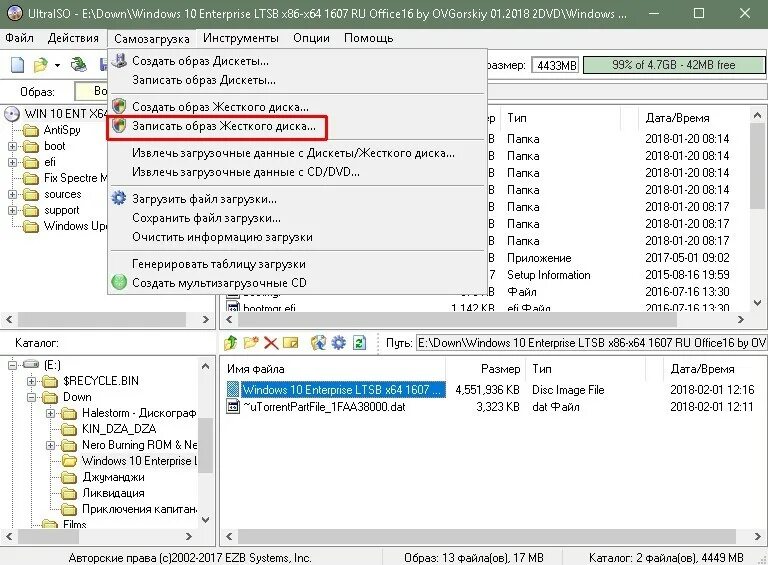Click the catalog file list horizontal scrollbar
Screen dimensions: 768x565
(x=486, y=536)
